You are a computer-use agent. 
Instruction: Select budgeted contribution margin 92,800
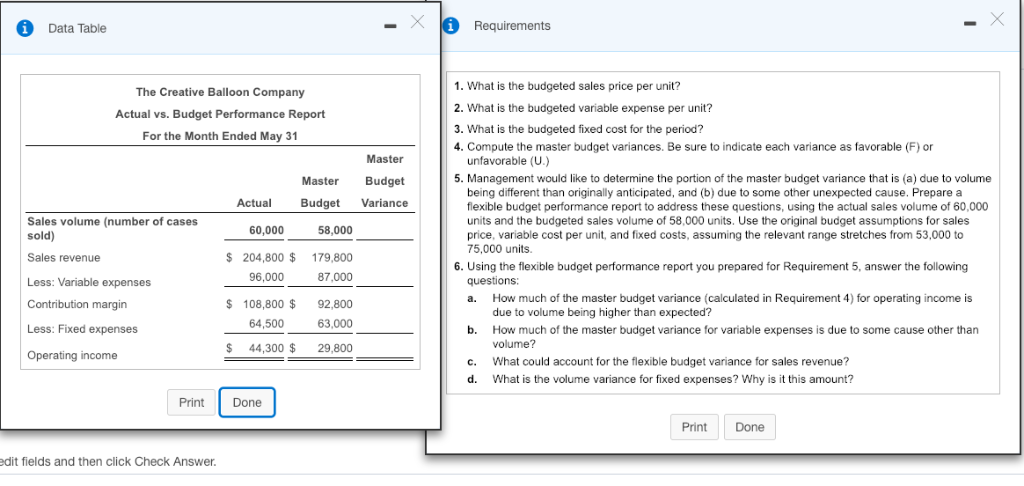click(x=335, y=304)
